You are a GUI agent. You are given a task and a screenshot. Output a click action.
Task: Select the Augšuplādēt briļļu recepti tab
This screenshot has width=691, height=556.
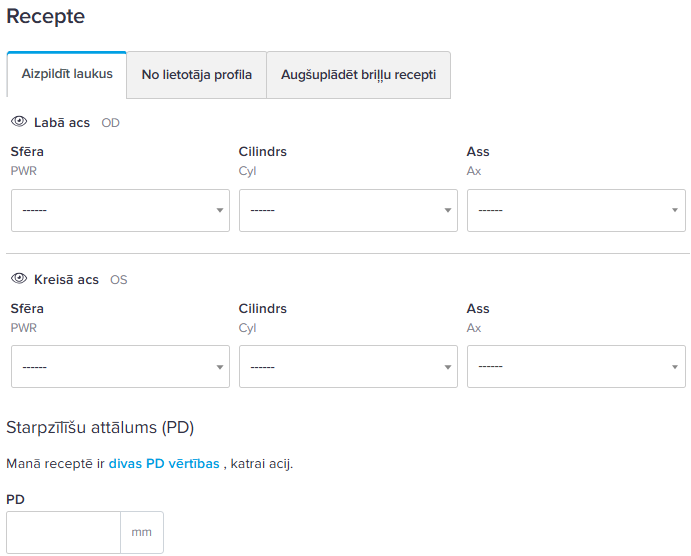(358, 75)
